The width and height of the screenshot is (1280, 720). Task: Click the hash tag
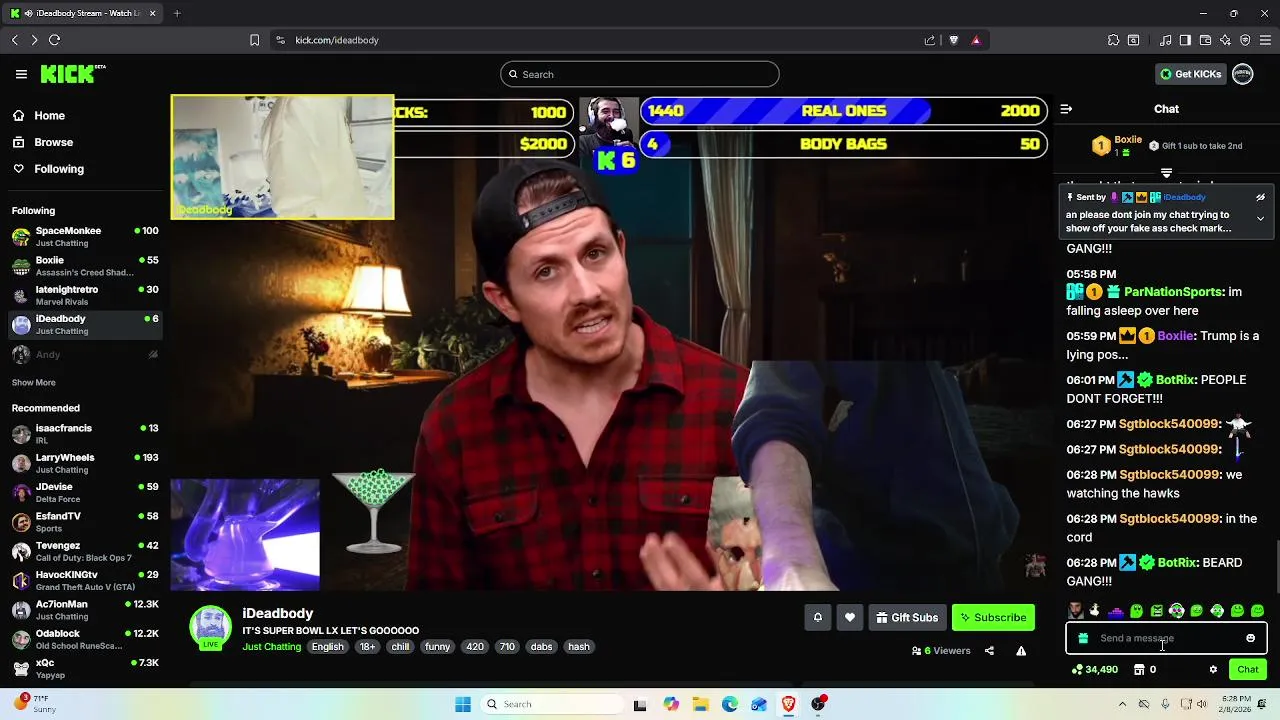click(579, 647)
